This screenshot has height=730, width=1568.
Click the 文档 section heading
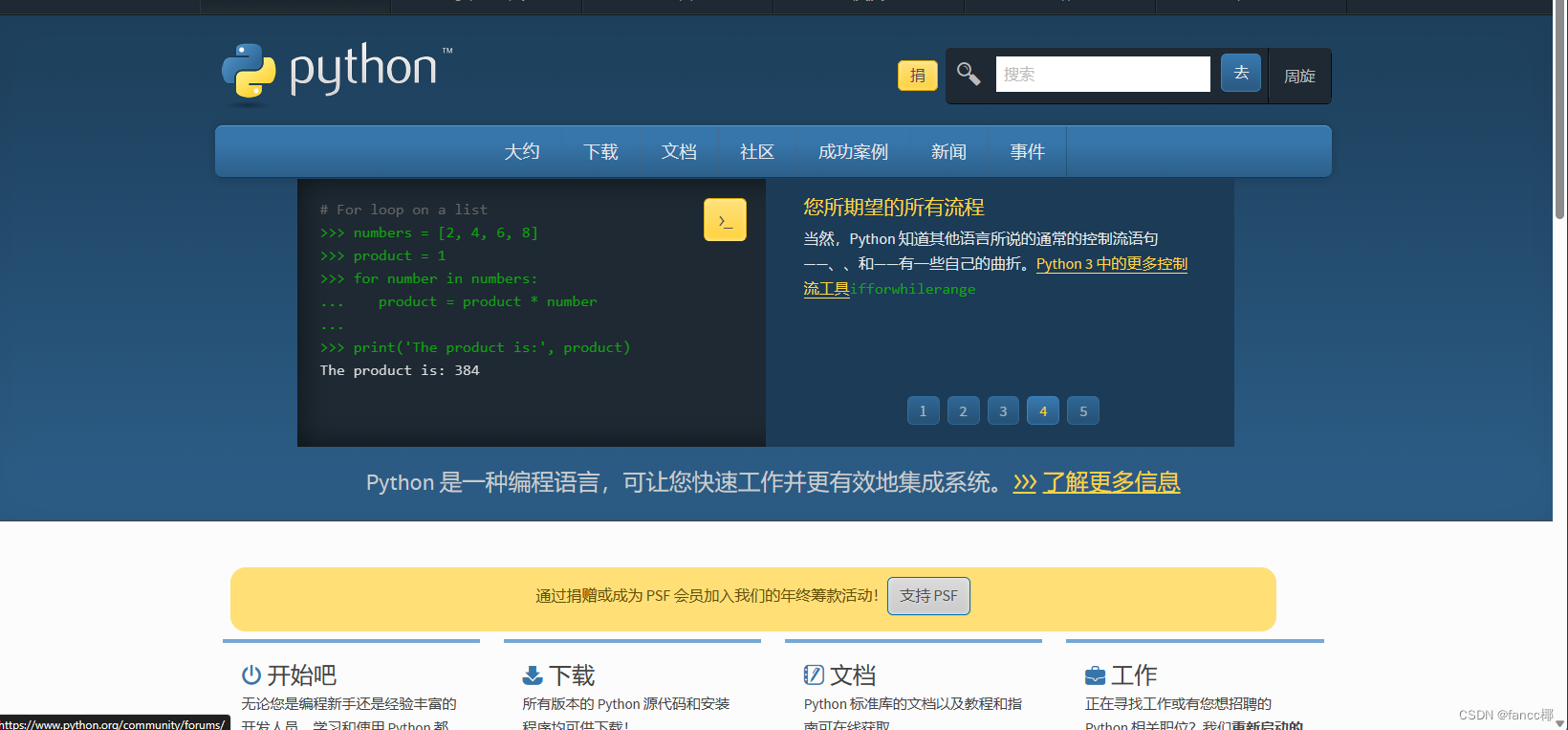click(853, 675)
